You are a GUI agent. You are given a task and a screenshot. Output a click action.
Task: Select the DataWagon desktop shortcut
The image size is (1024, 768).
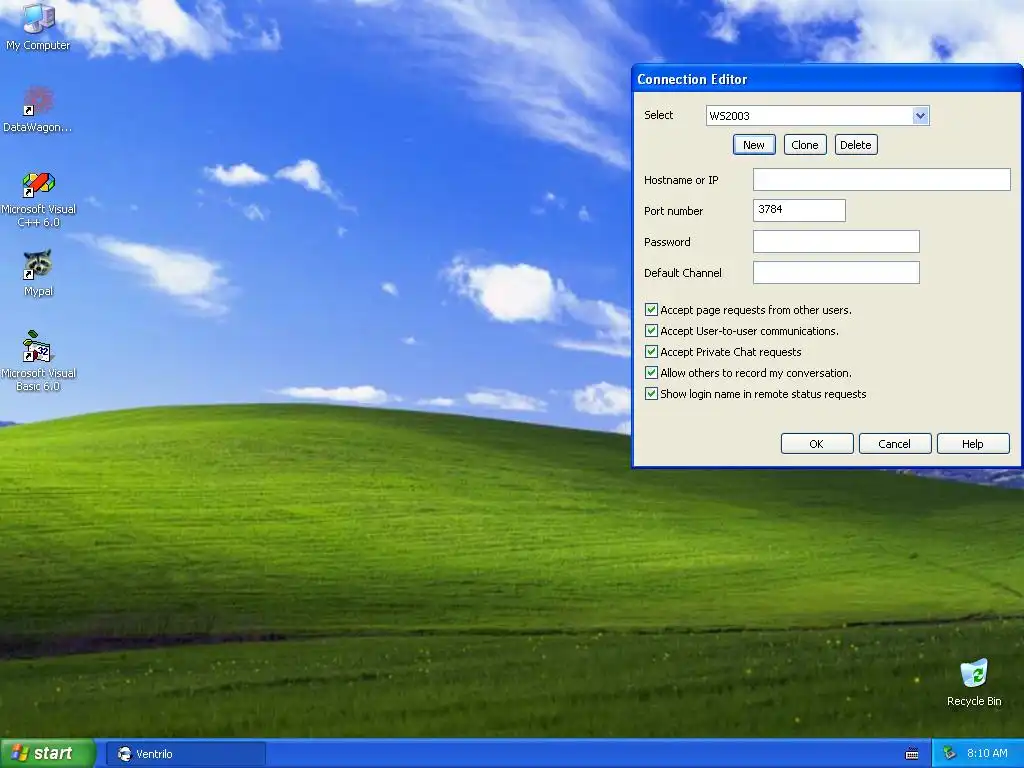click(x=38, y=108)
